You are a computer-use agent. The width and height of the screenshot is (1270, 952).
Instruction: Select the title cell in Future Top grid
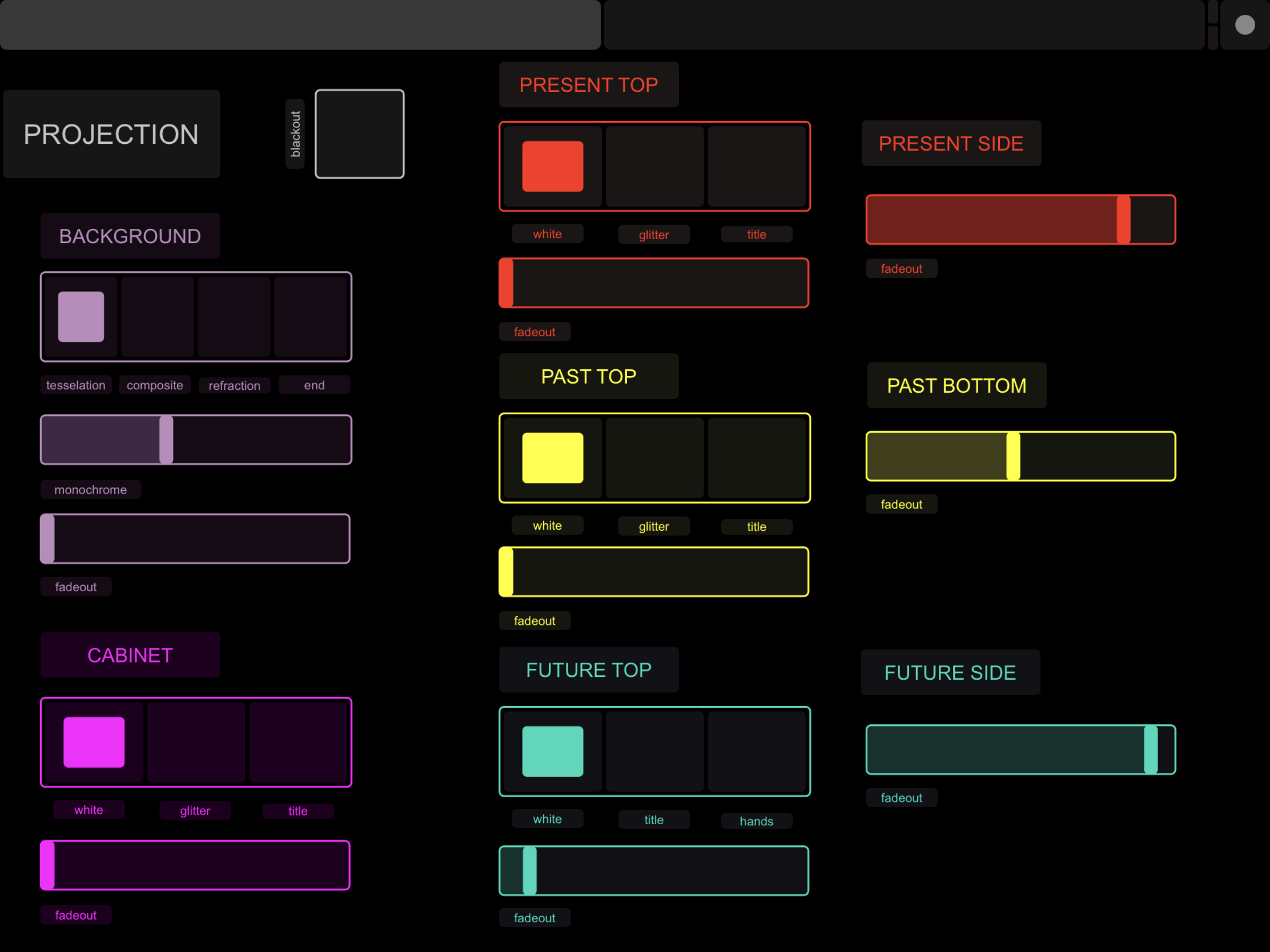pos(654,751)
